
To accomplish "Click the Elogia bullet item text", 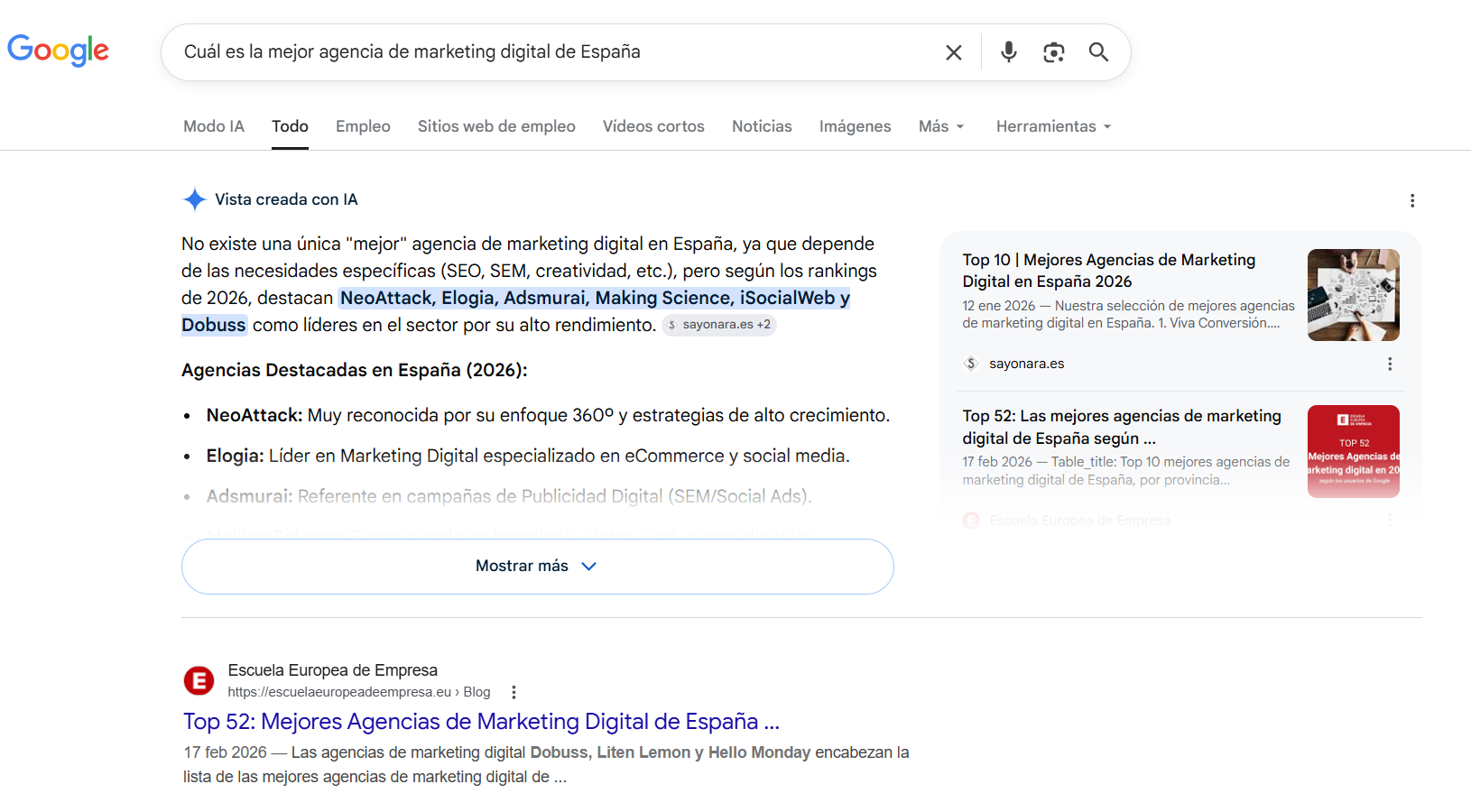I will tap(528, 456).
